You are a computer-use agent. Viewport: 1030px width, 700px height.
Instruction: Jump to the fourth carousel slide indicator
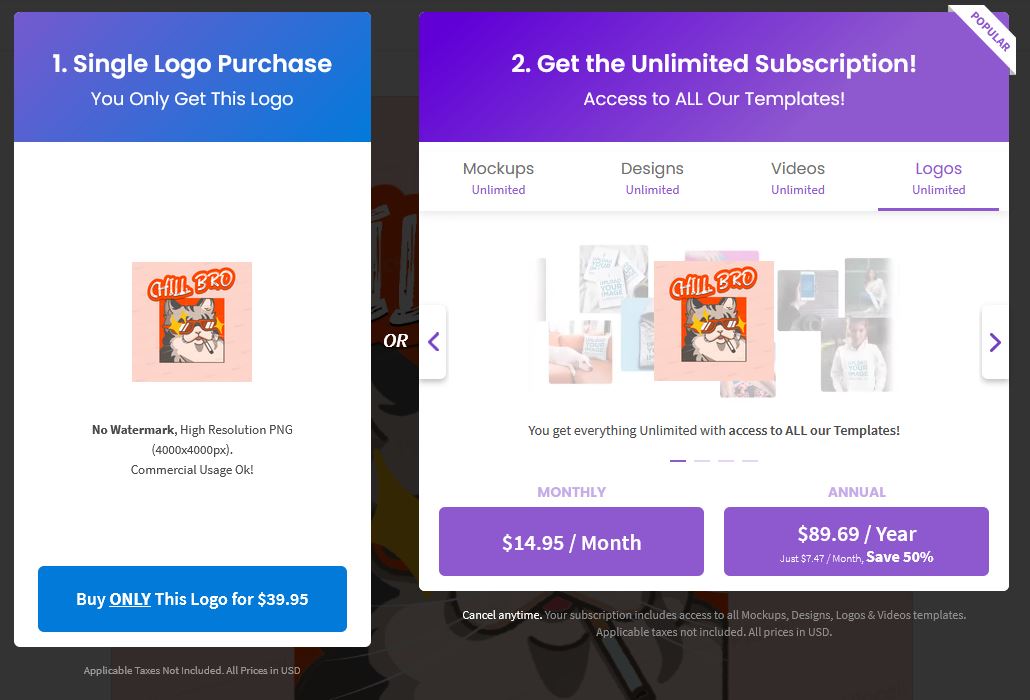(x=750, y=461)
